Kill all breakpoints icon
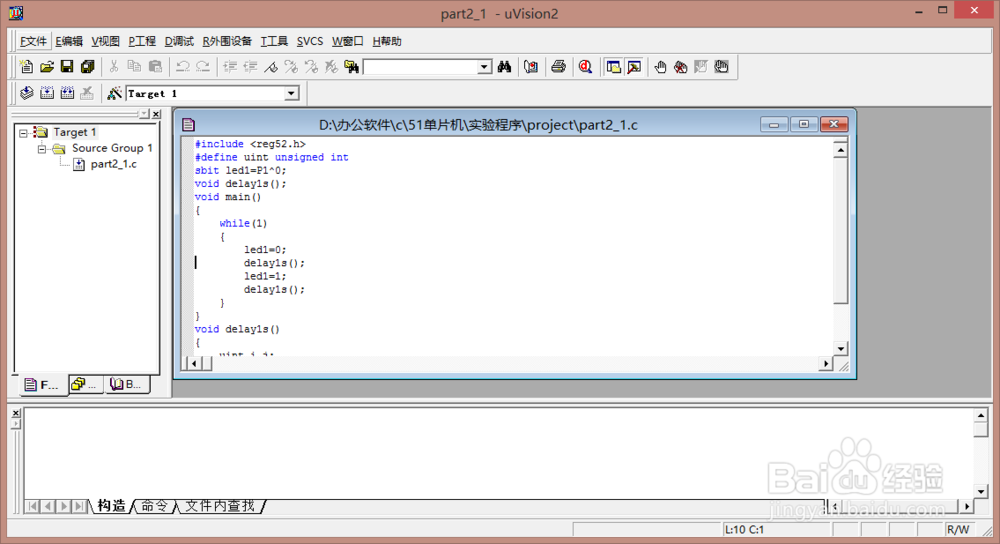 [x=680, y=66]
